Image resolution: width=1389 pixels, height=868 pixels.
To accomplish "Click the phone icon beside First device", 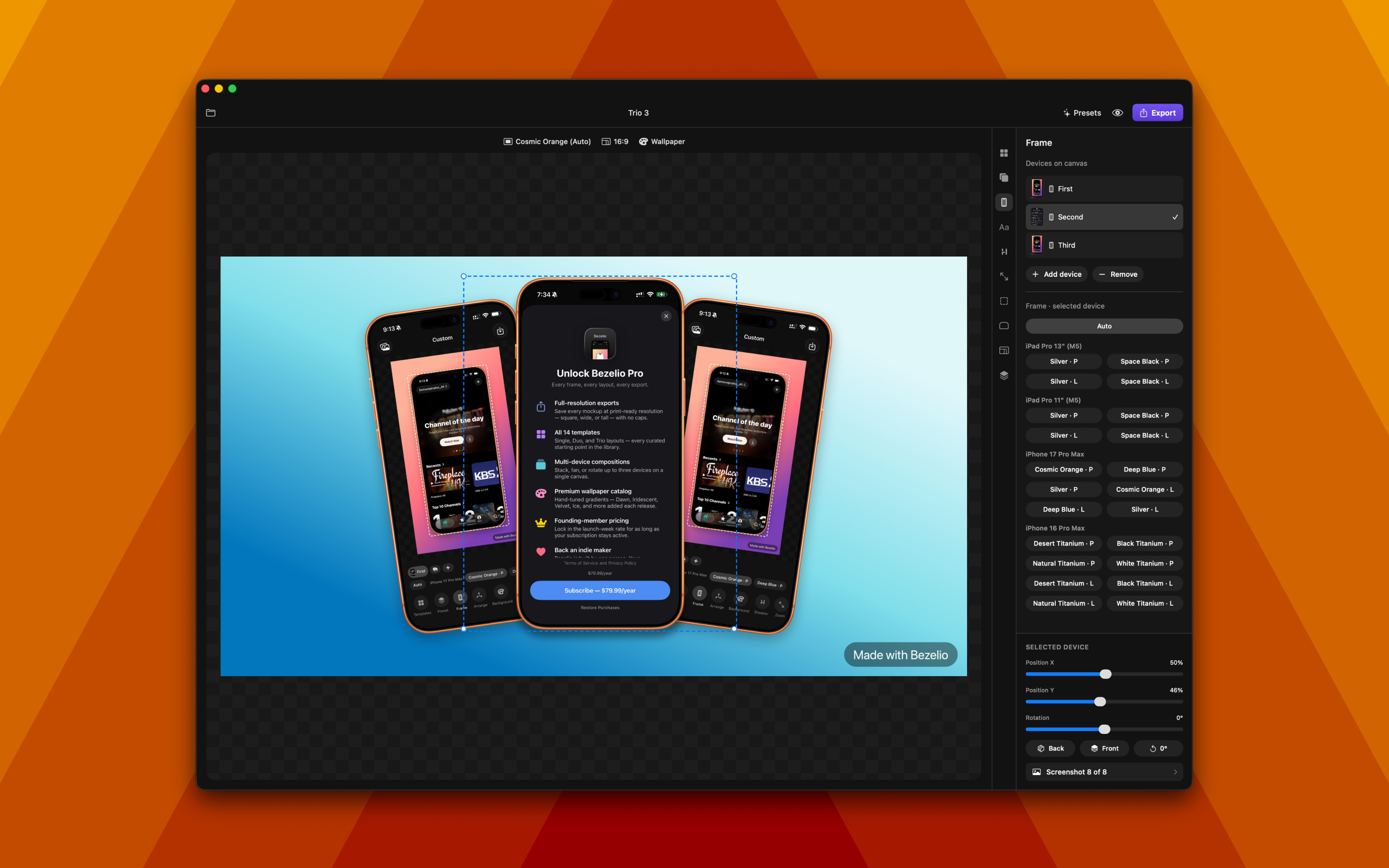I will pos(1051,189).
